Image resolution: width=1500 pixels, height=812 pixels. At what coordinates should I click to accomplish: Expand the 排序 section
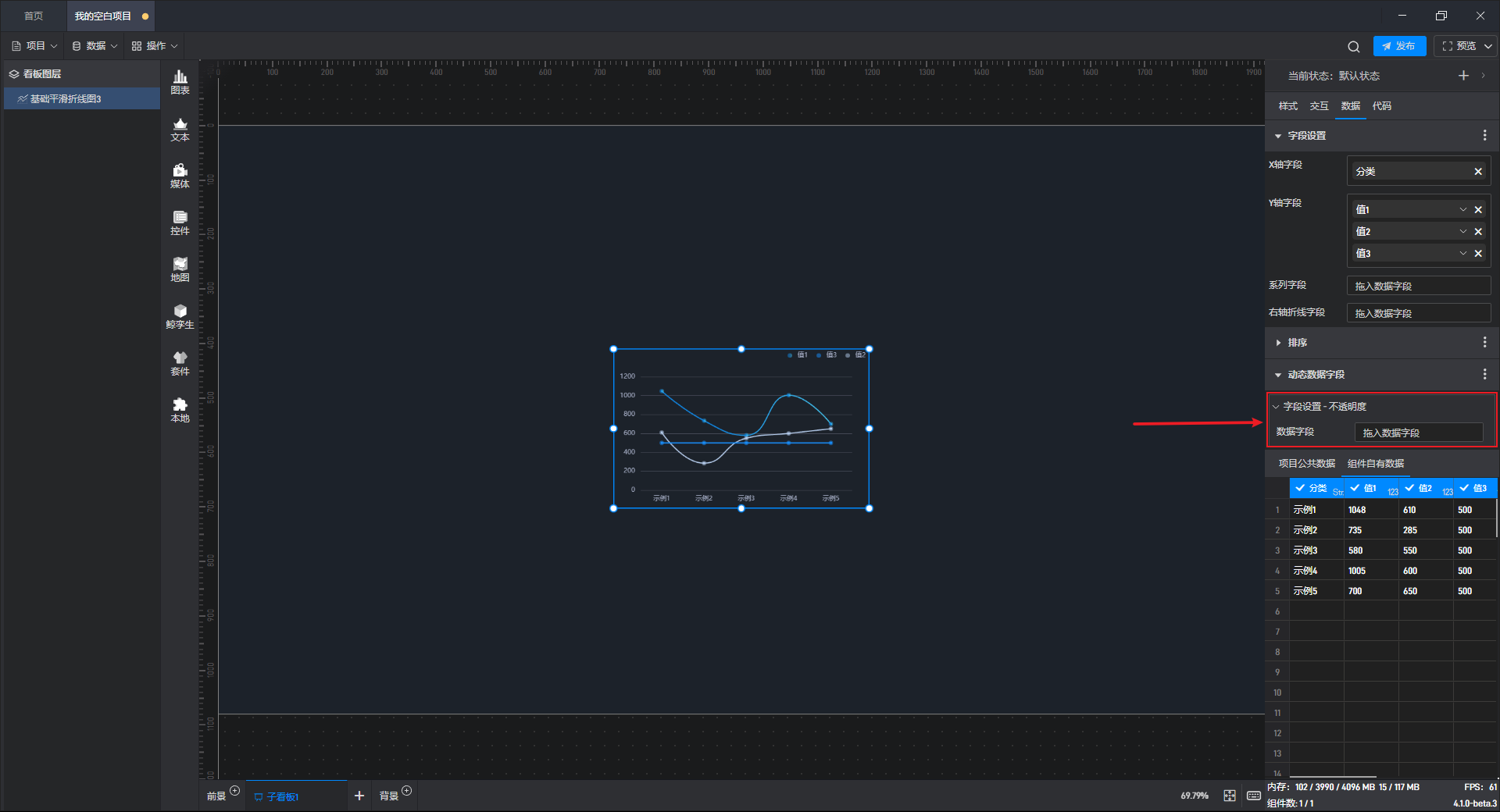[1278, 343]
